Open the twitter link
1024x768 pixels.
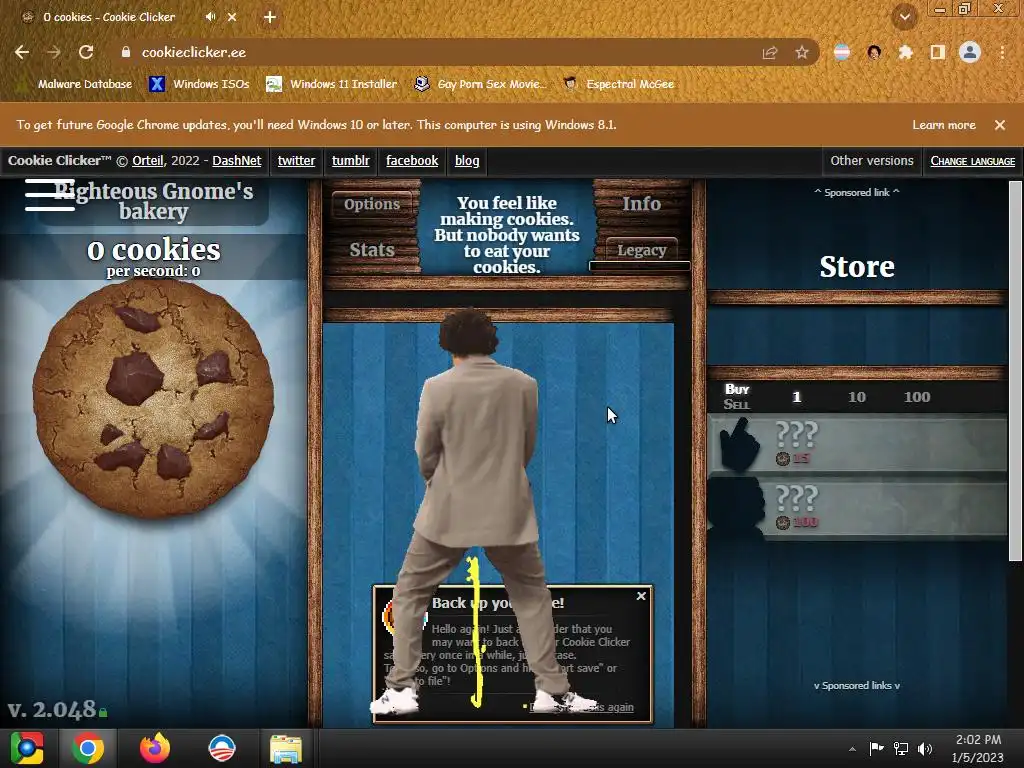click(296, 161)
